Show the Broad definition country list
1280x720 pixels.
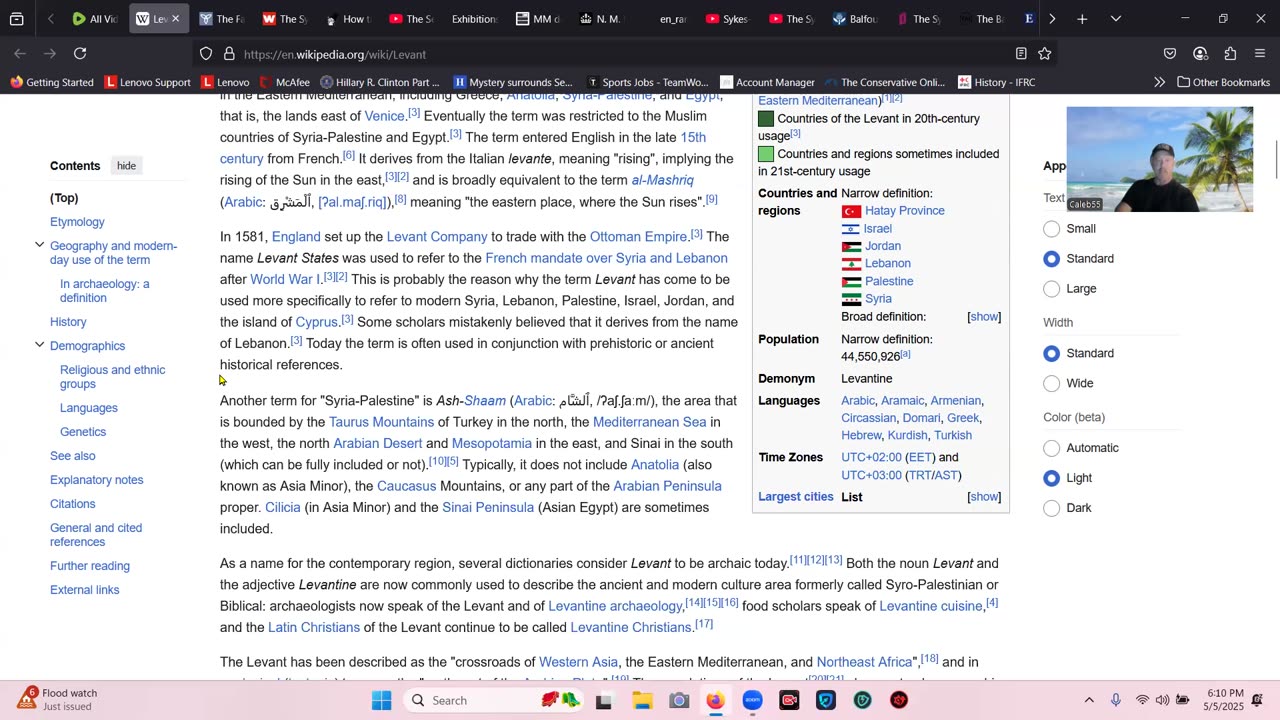pyautogui.click(x=984, y=317)
